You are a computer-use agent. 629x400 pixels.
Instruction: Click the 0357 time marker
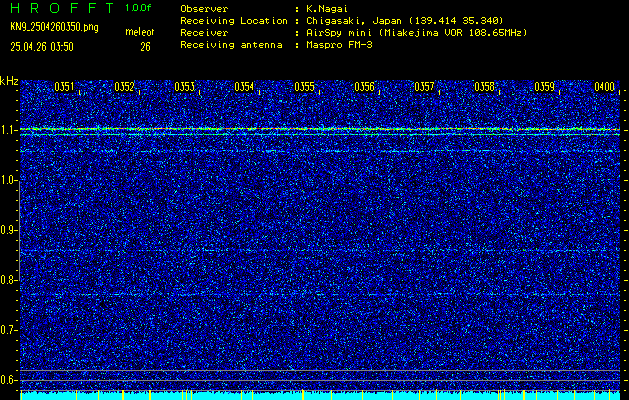pos(424,87)
